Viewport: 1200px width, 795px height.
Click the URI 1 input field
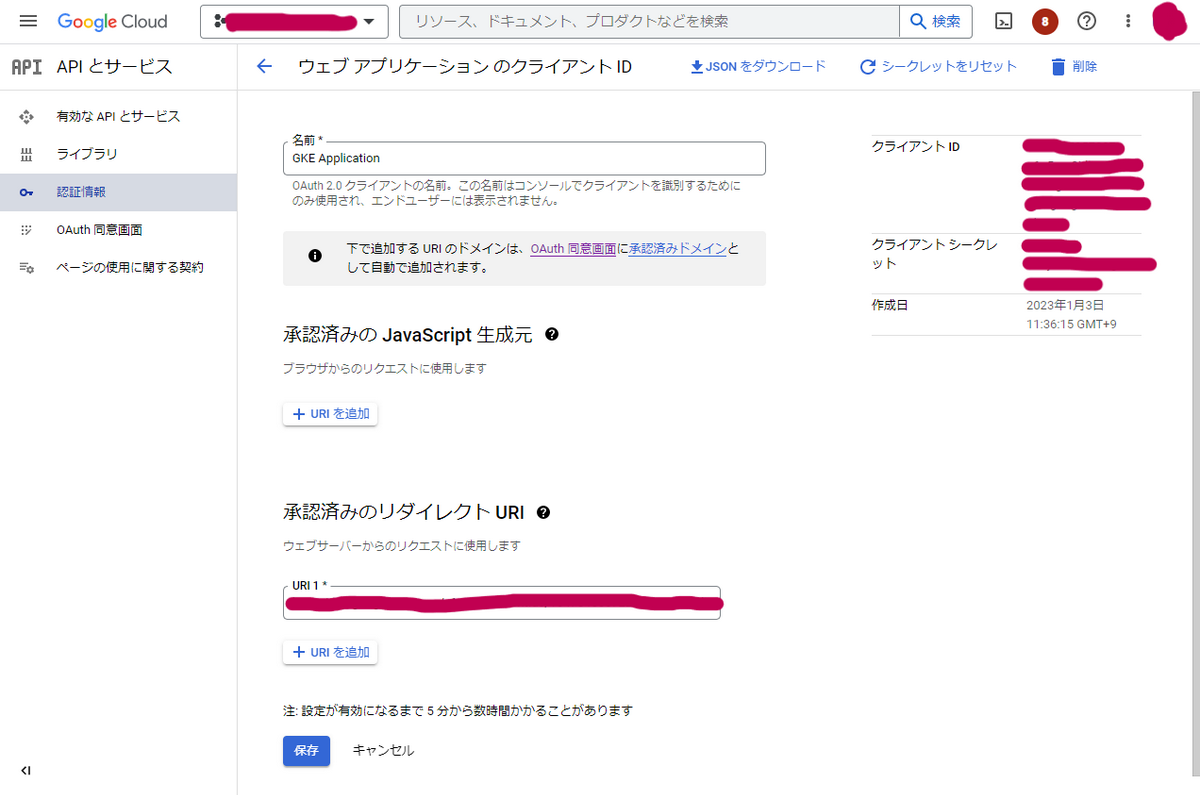pos(502,602)
